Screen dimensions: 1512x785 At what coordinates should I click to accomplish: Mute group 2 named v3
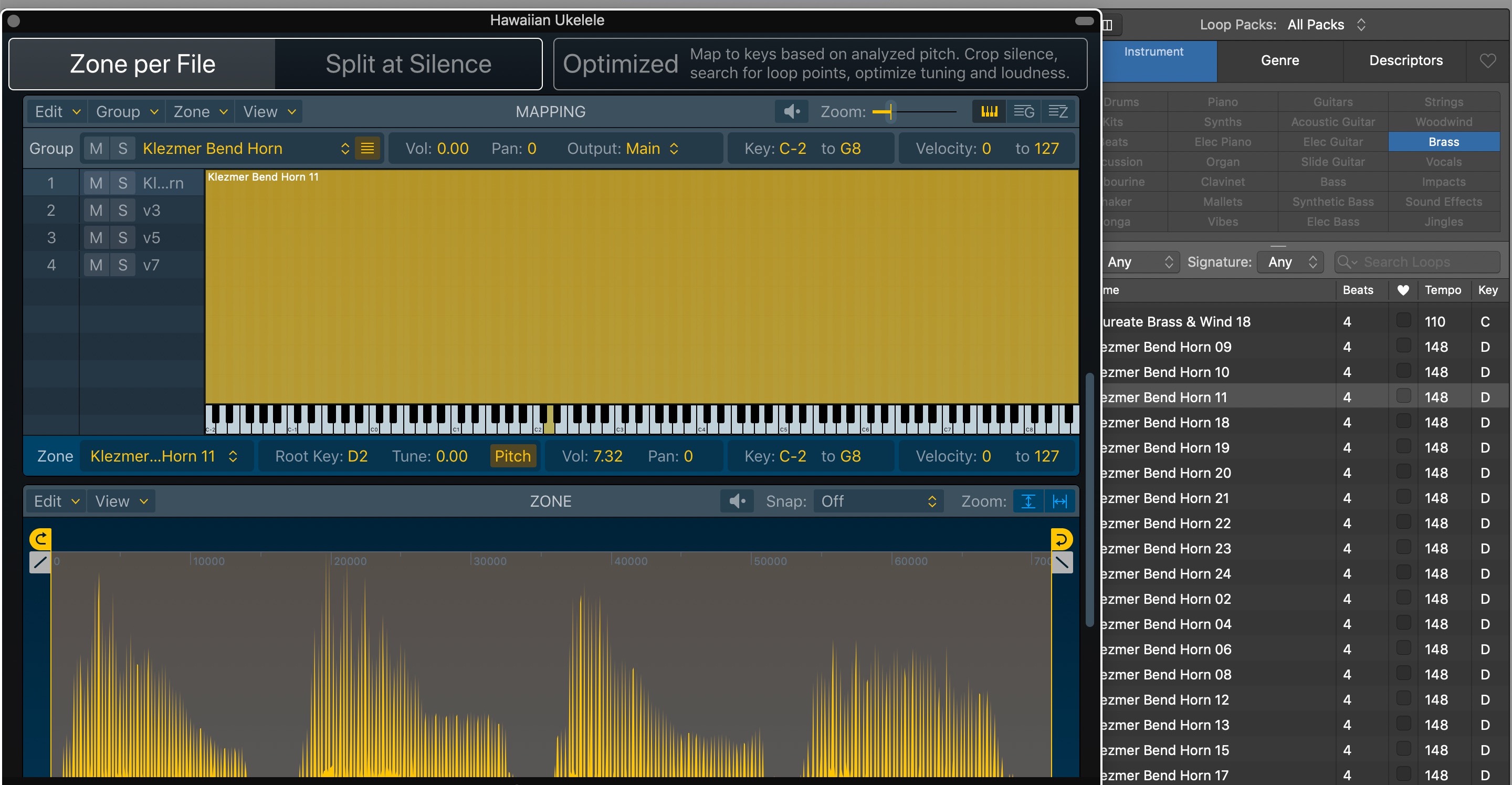96,210
